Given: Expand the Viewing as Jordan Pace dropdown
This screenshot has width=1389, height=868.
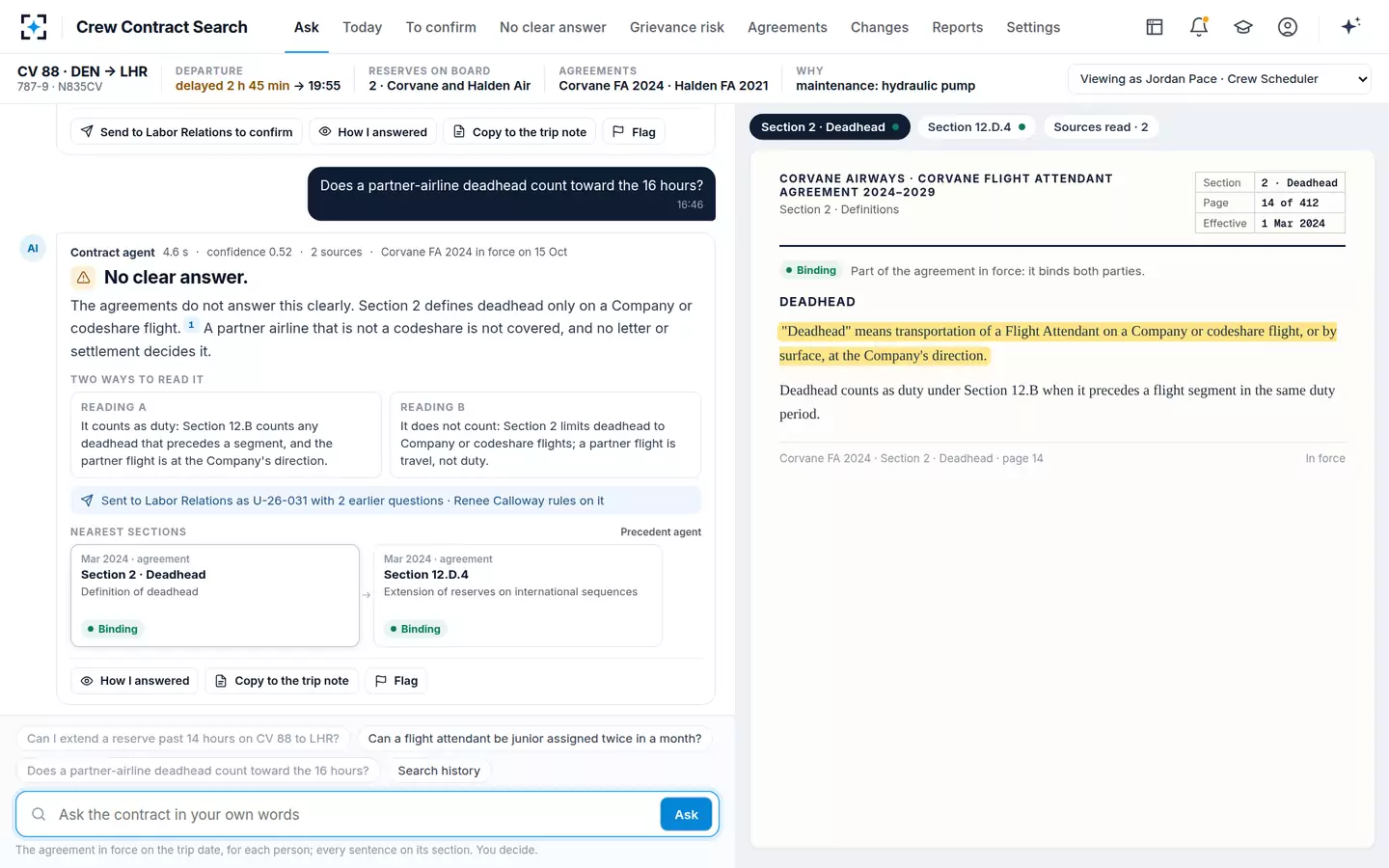Looking at the screenshot, I should [x=1220, y=79].
